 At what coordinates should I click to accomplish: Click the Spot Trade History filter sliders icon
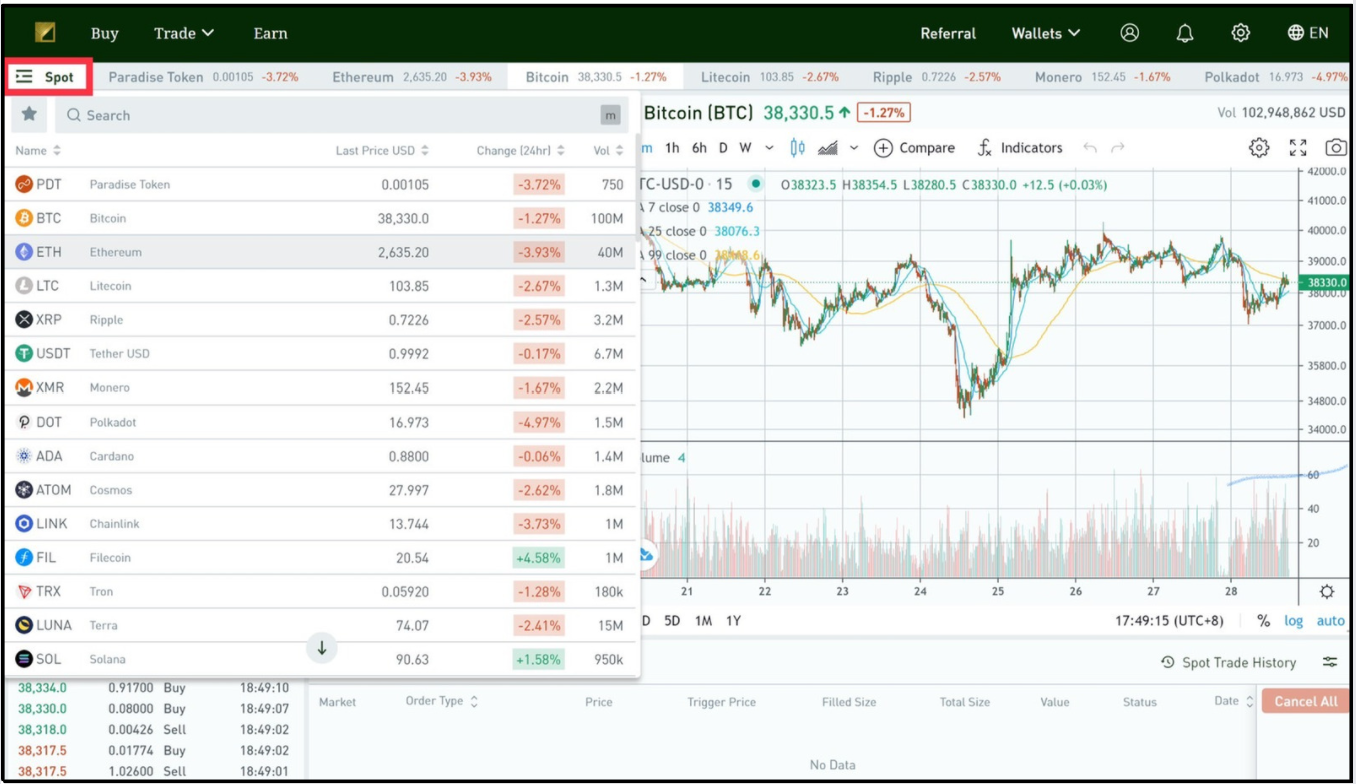click(x=1329, y=662)
